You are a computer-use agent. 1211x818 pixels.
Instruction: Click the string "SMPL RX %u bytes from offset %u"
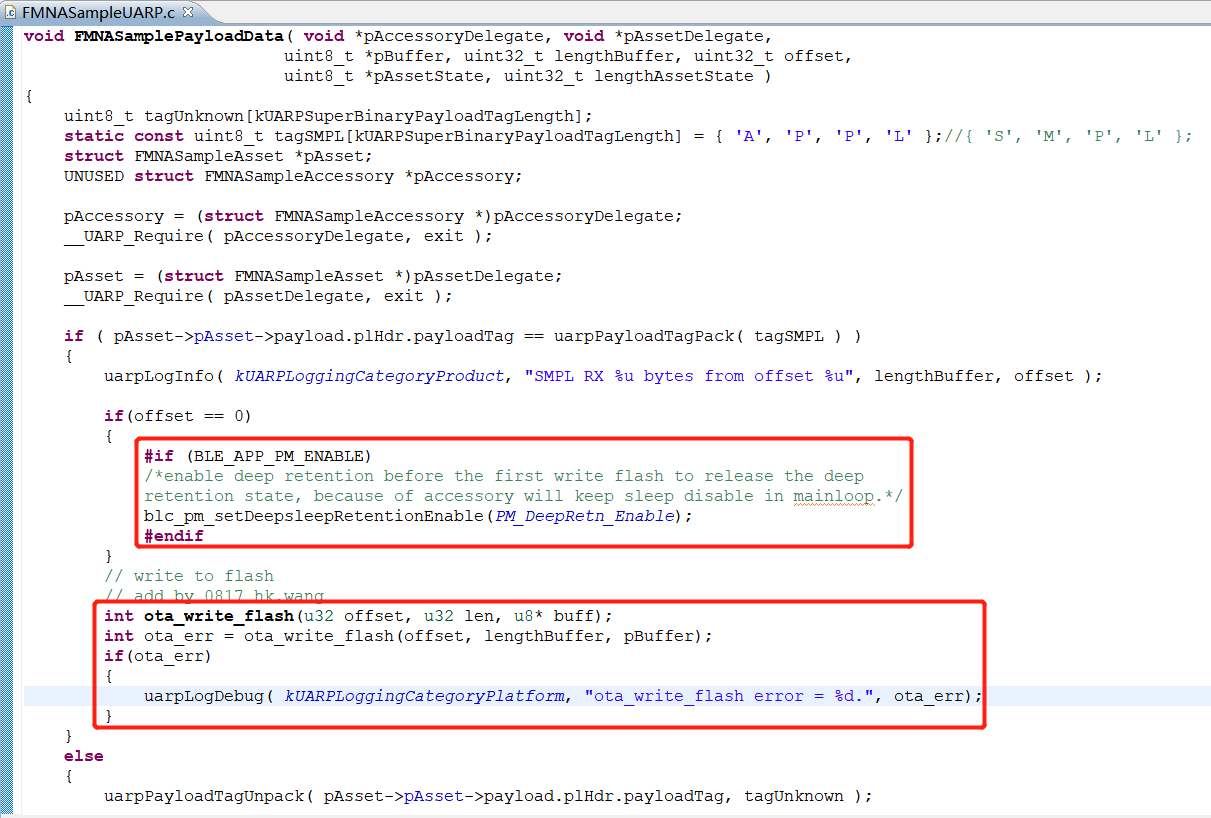pos(690,375)
